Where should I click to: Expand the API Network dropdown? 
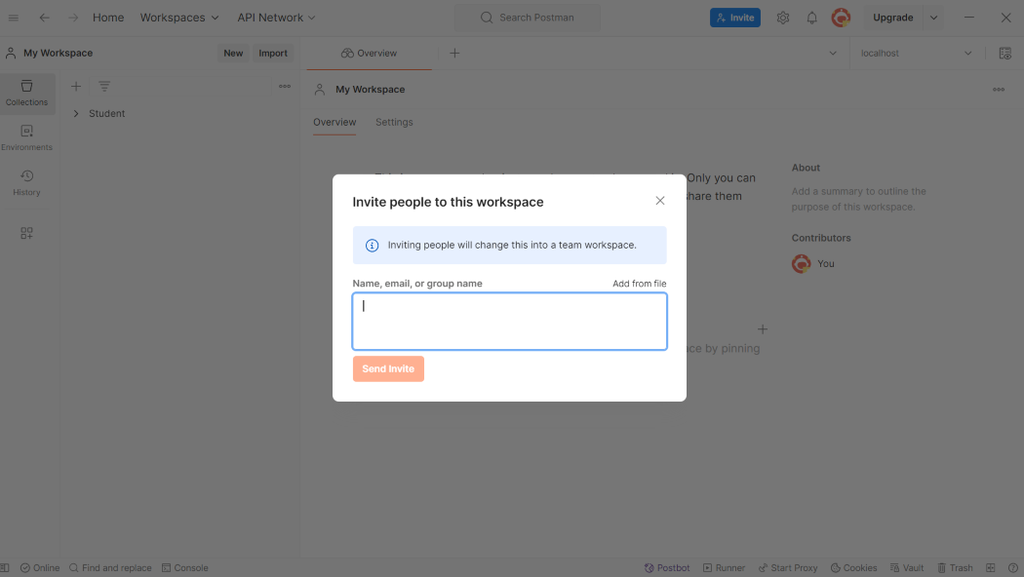point(276,18)
